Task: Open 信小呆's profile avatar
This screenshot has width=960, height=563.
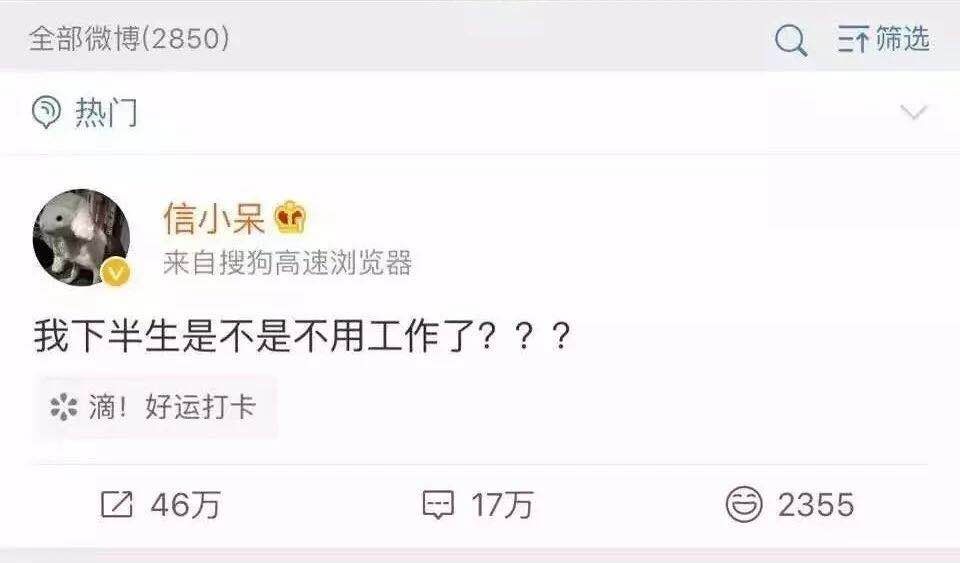Action: [x=81, y=237]
